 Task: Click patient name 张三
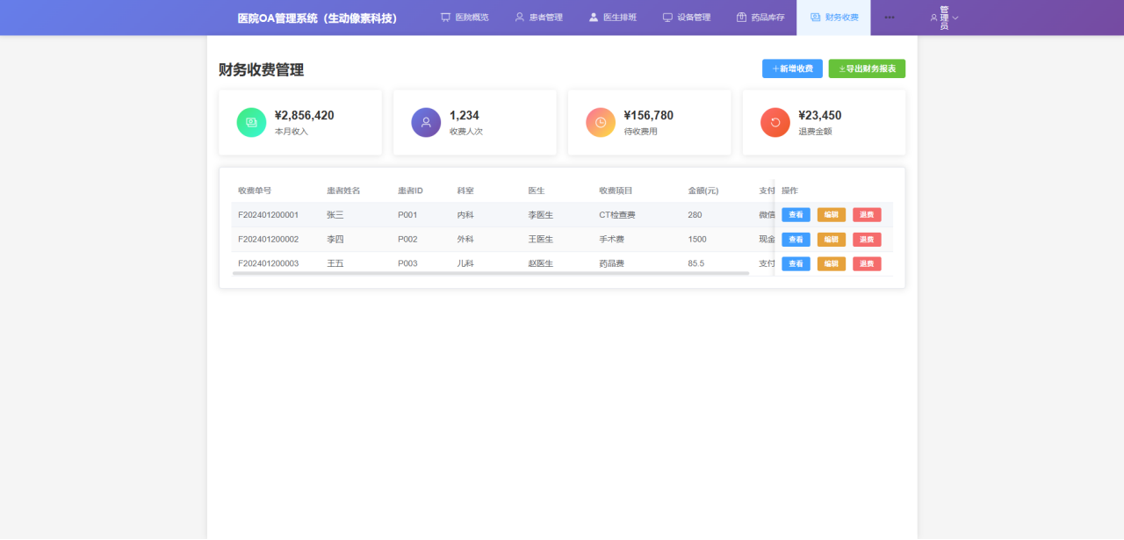tap(335, 214)
